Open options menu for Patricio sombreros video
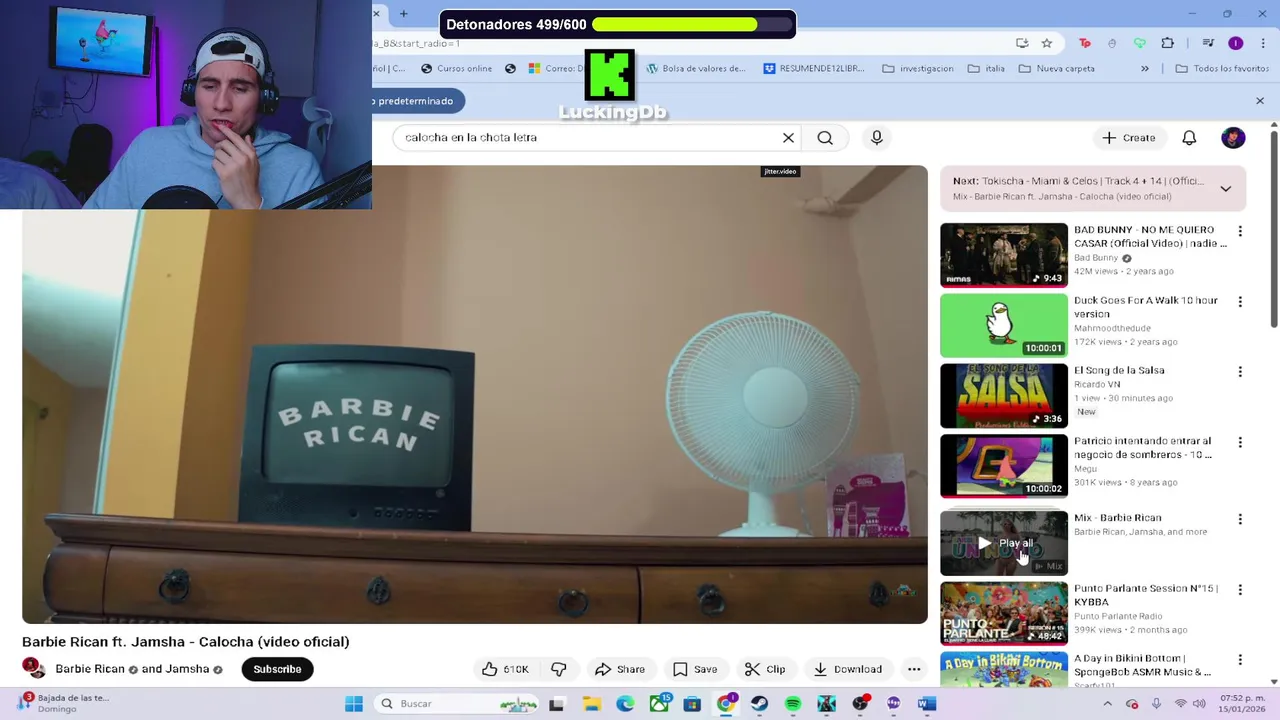 pyautogui.click(x=1240, y=442)
